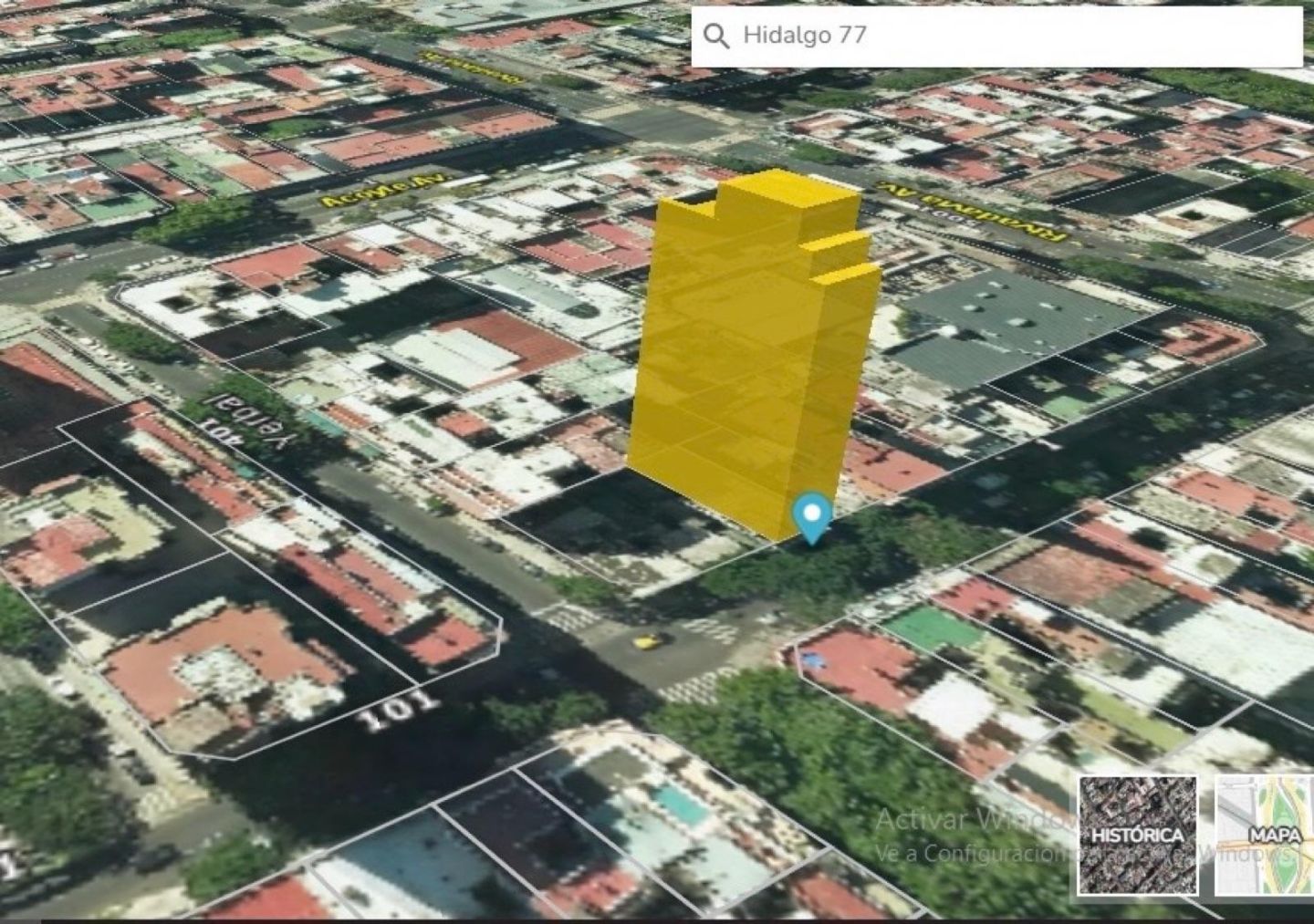Switch to the HISTÓRICA imagery layer
Image resolution: width=1314 pixels, height=924 pixels.
(x=1138, y=835)
